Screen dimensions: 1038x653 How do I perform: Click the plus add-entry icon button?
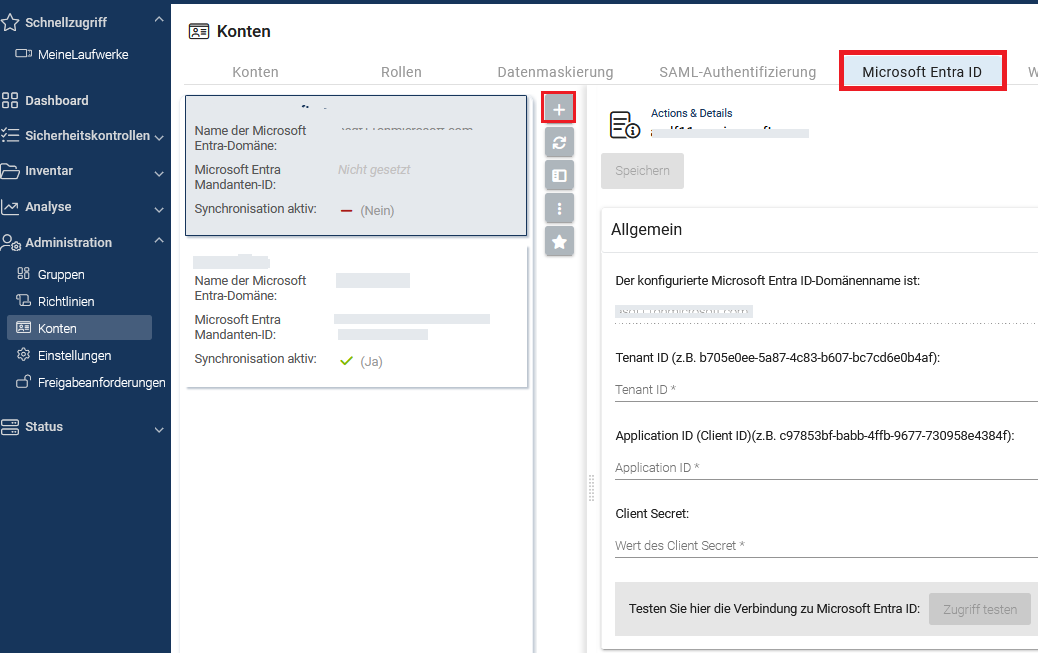559,109
